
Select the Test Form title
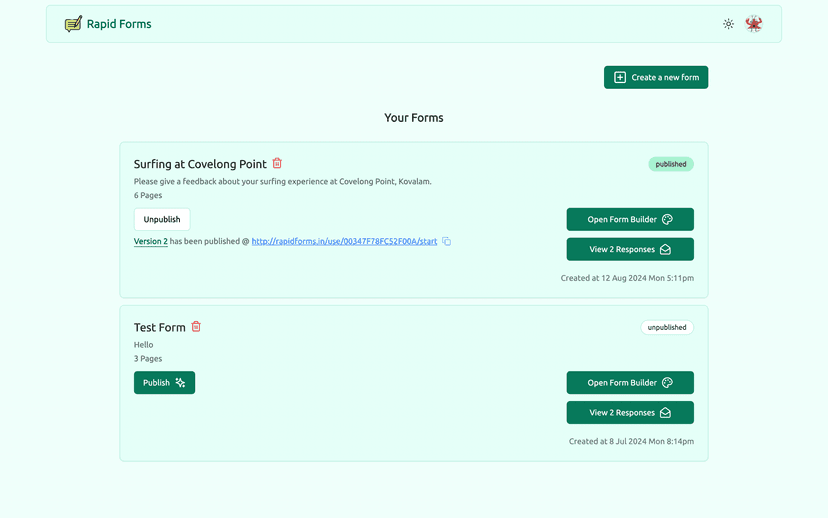click(160, 327)
